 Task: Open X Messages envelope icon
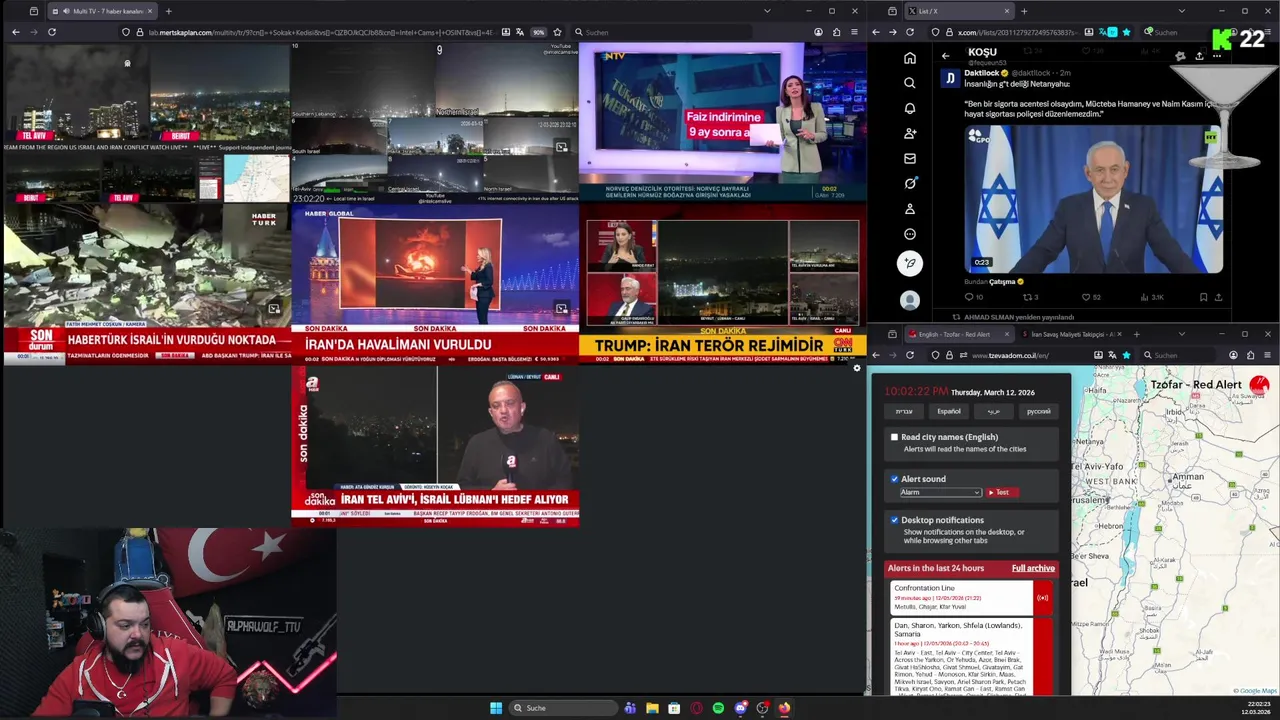tap(909, 158)
